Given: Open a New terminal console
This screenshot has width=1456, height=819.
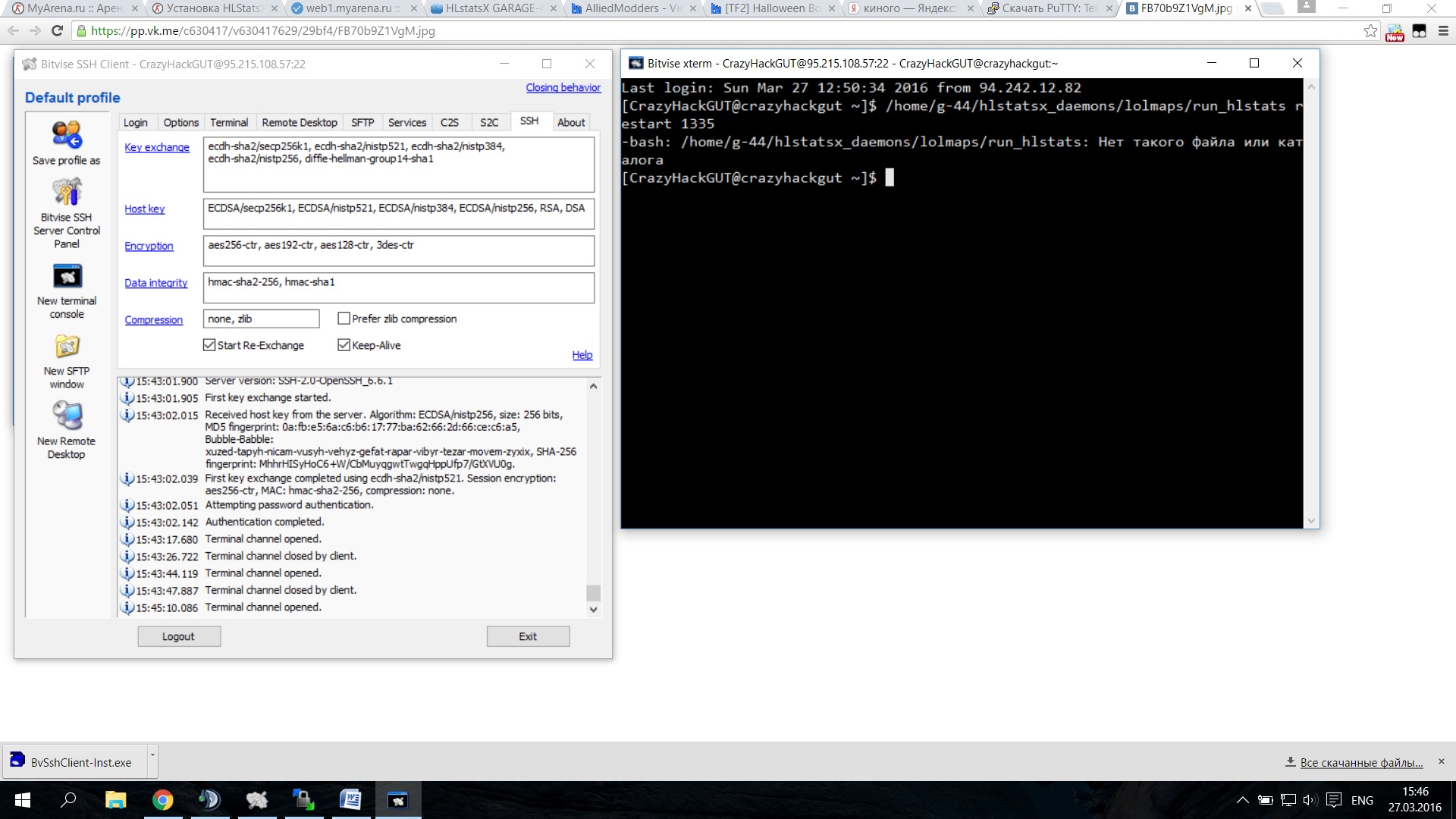Looking at the screenshot, I should 67,277.
